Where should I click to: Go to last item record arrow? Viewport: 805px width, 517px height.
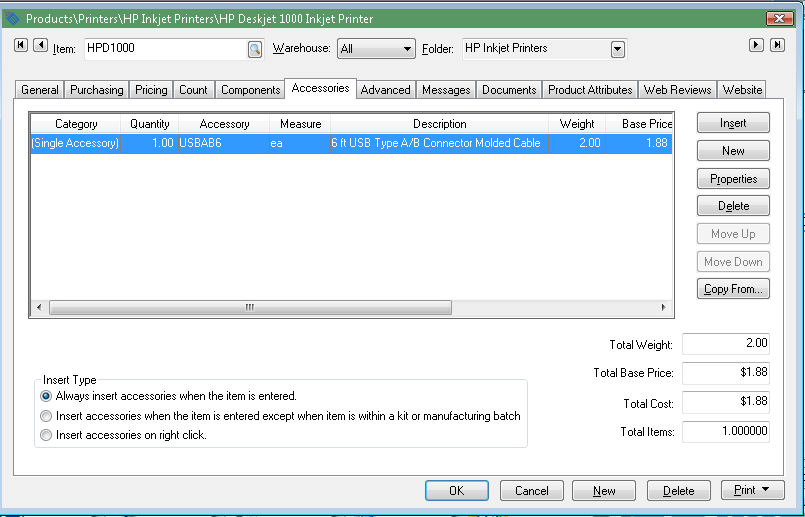point(777,45)
